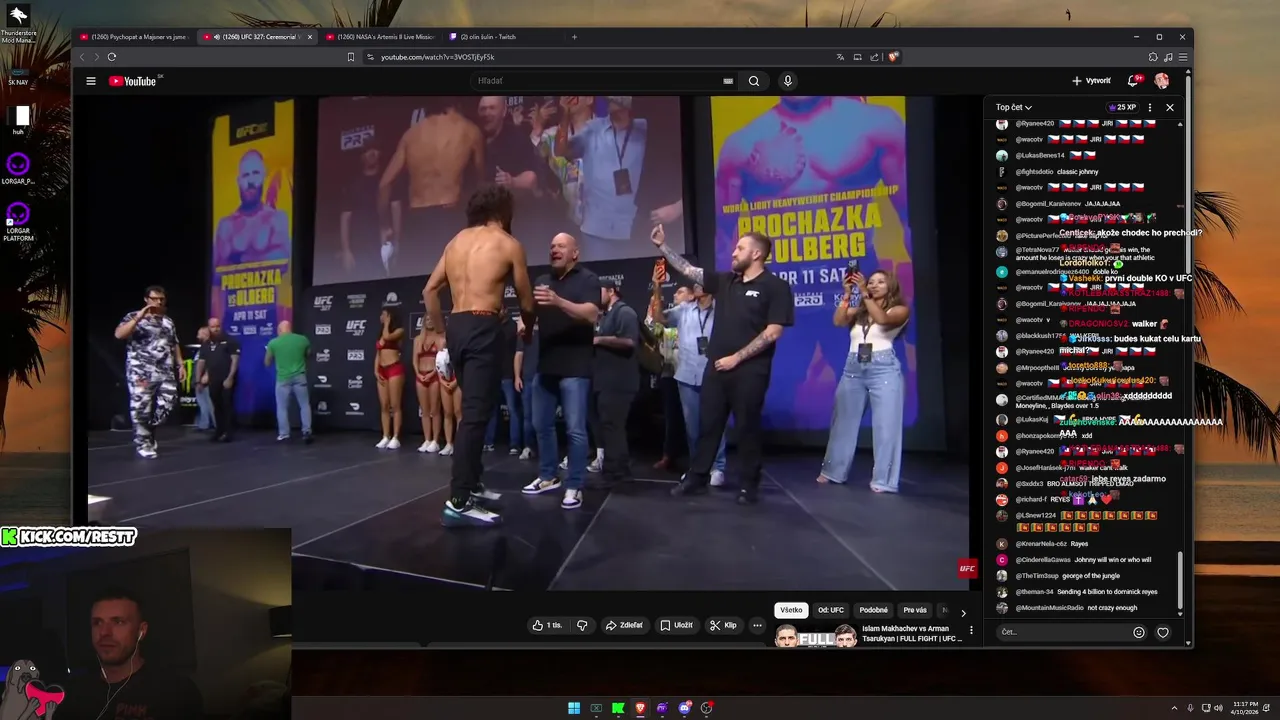
Task: Dislike the video with thumbs down
Action: coord(582,625)
